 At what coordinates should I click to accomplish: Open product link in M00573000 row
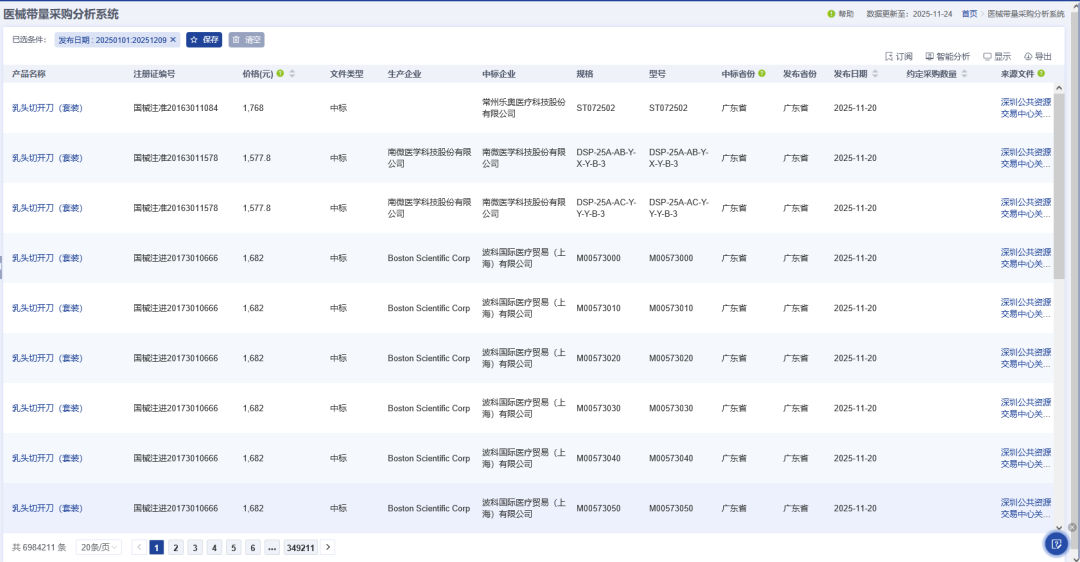point(47,258)
